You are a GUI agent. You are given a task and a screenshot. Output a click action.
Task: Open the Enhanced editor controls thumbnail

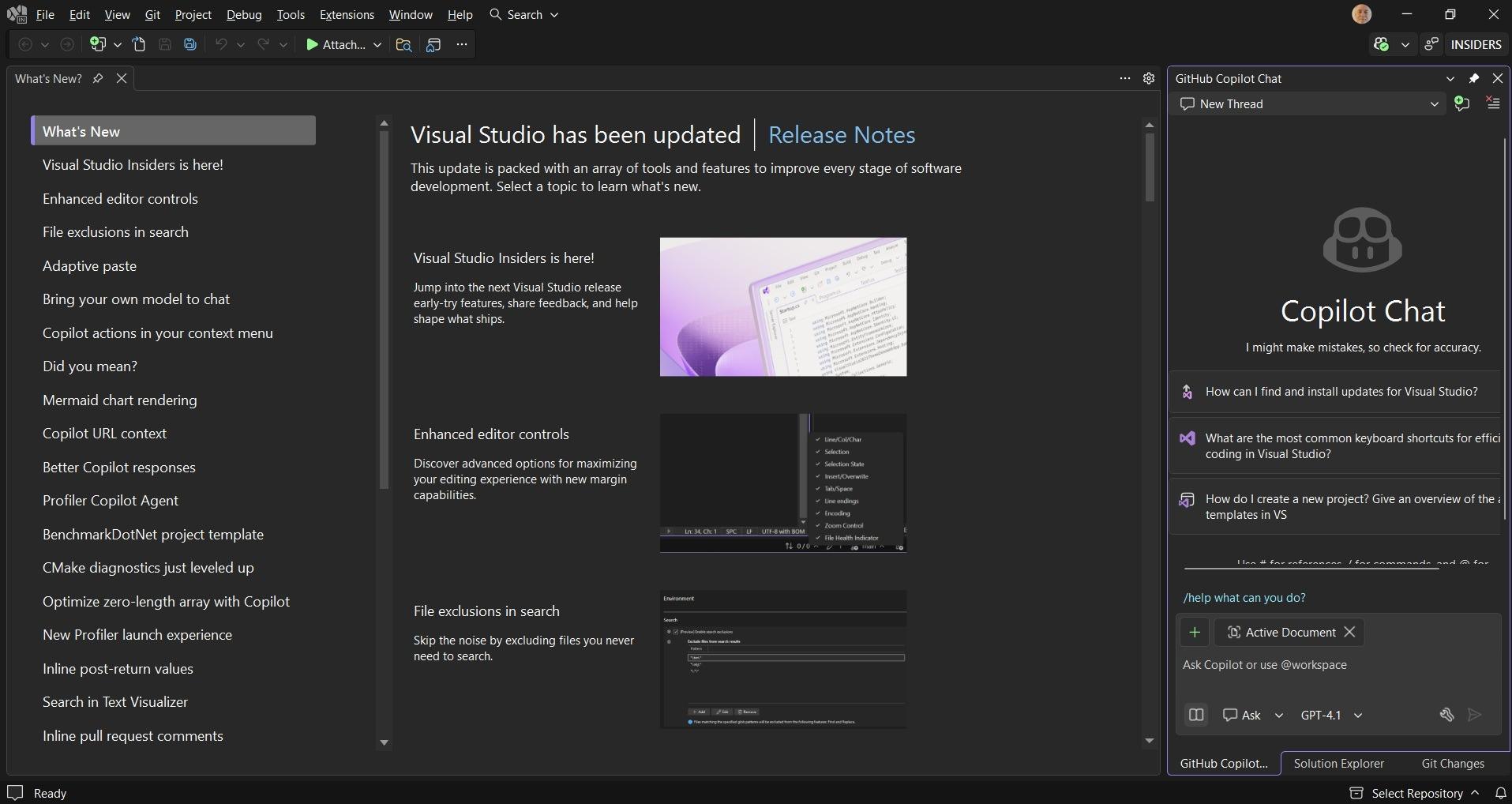[x=783, y=483]
